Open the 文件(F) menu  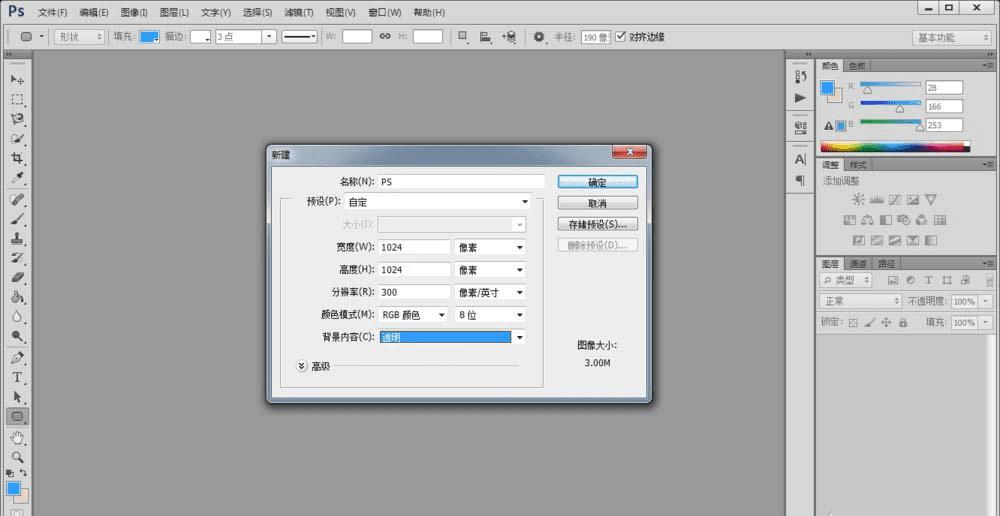pyautogui.click(x=52, y=13)
